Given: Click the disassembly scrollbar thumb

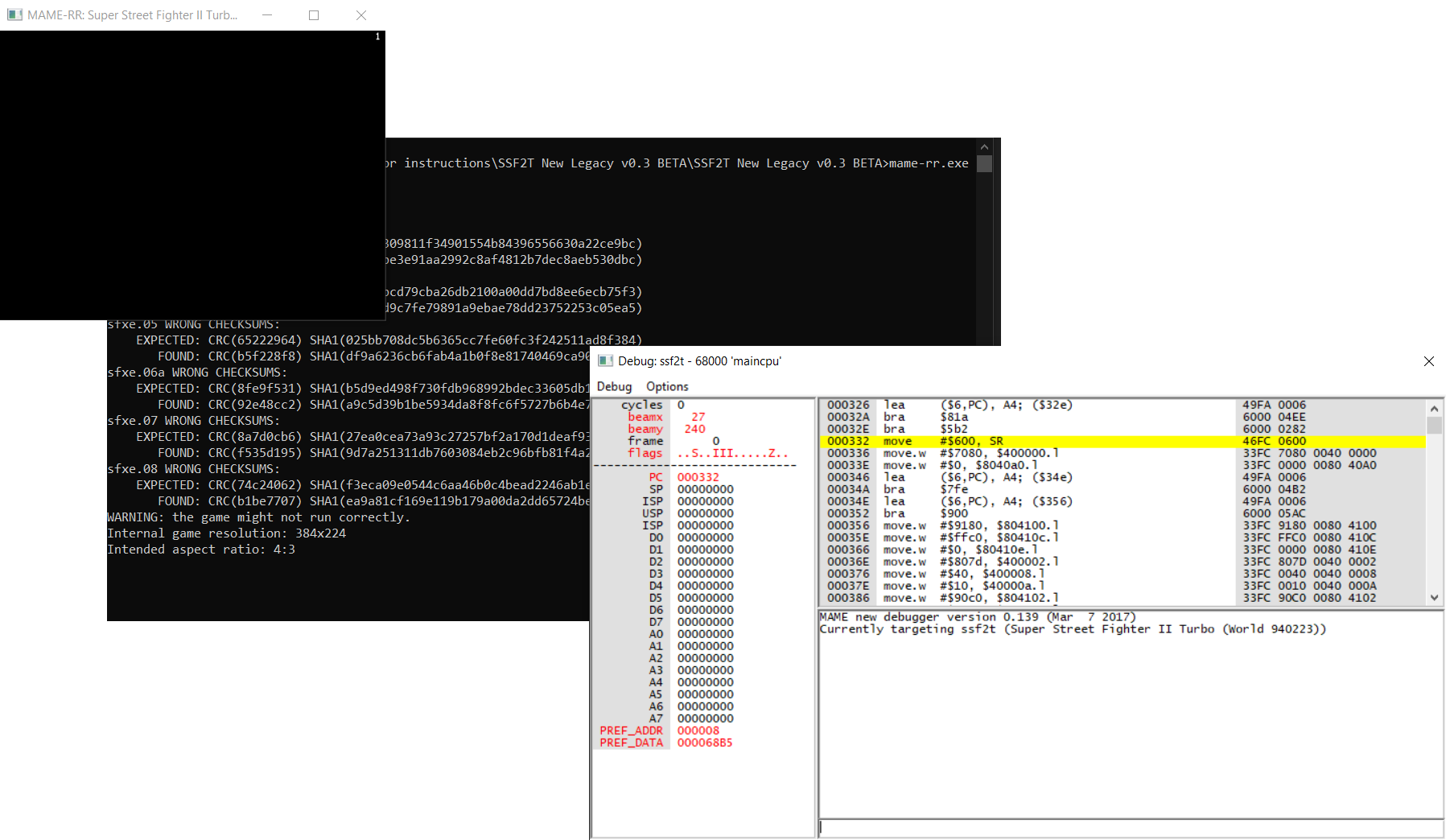Looking at the screenshot, I should pos(1434,425).
